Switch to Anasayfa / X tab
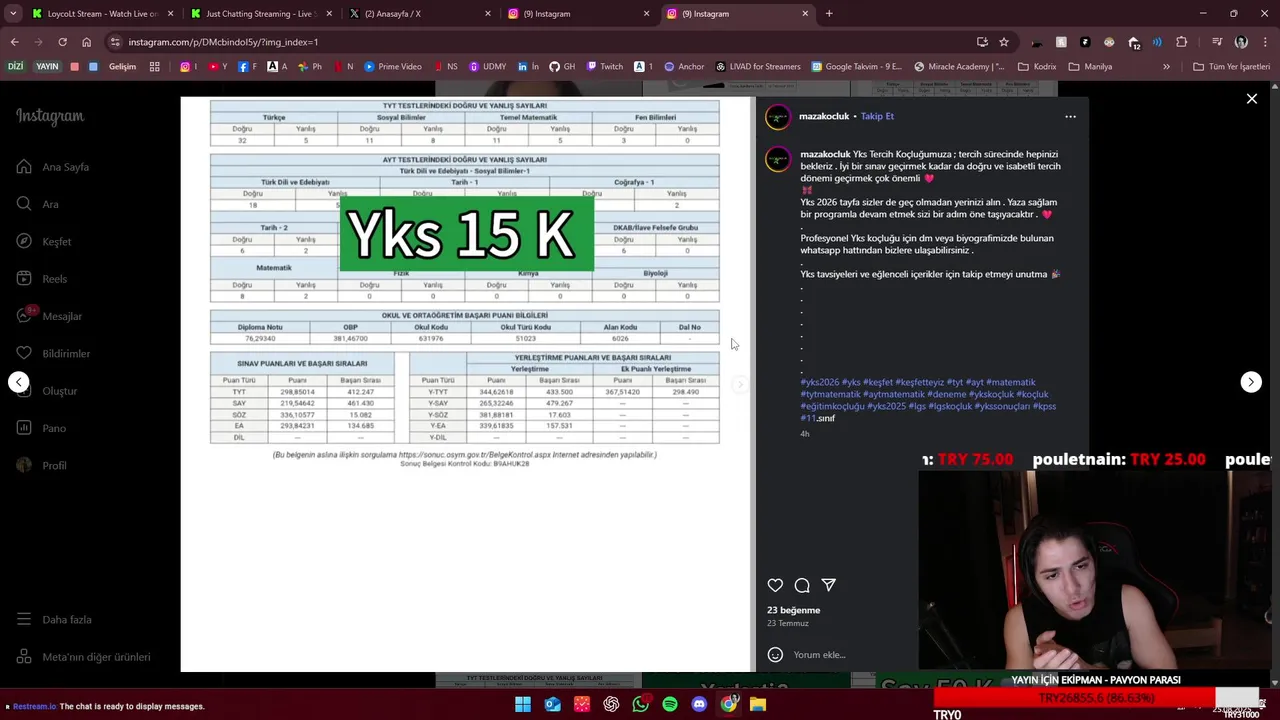Screen dimensions: 1280x720 (419, 14)
